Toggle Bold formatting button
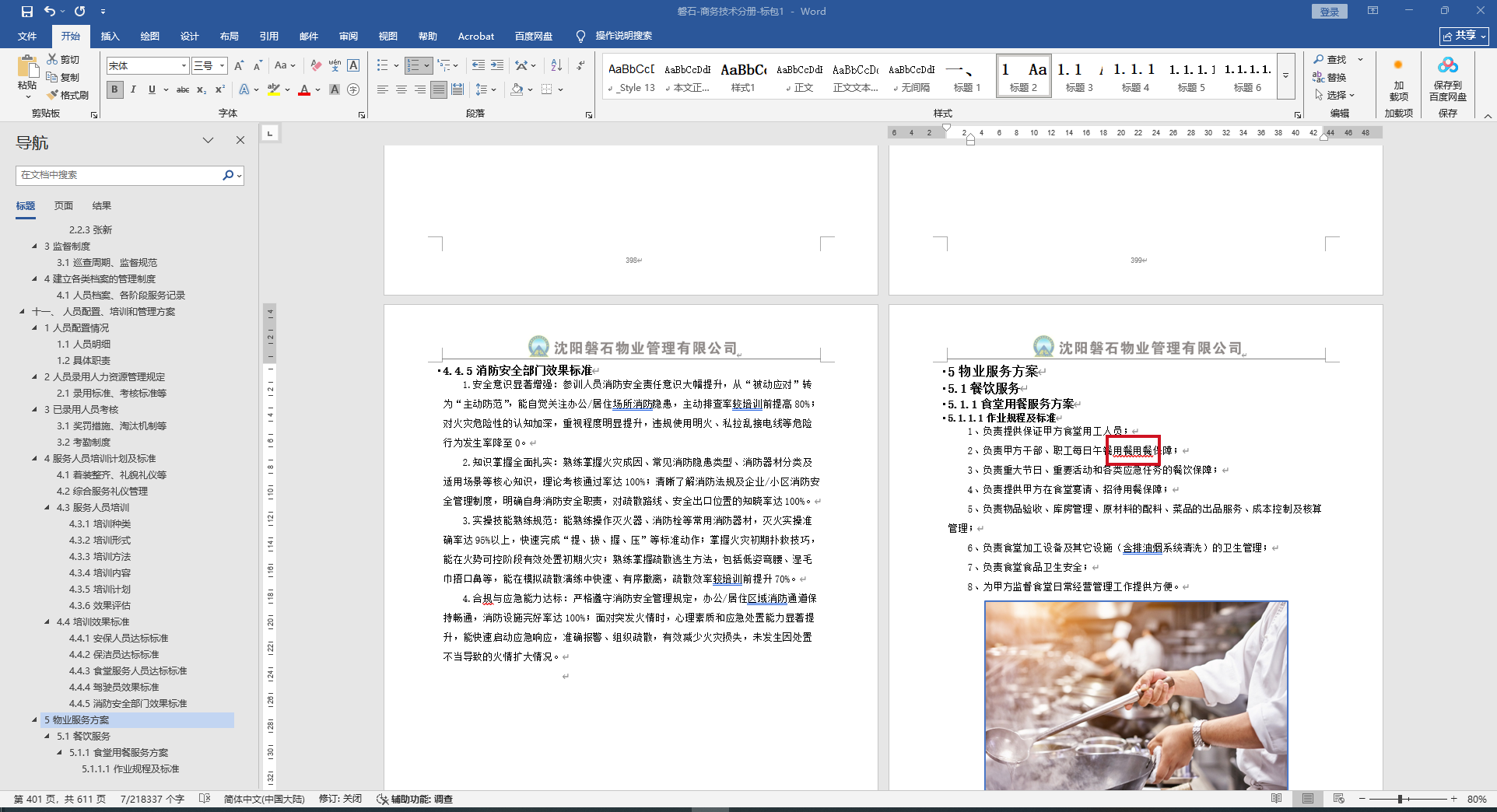Viewport: 1497px width, 812px height. point(114,89)
